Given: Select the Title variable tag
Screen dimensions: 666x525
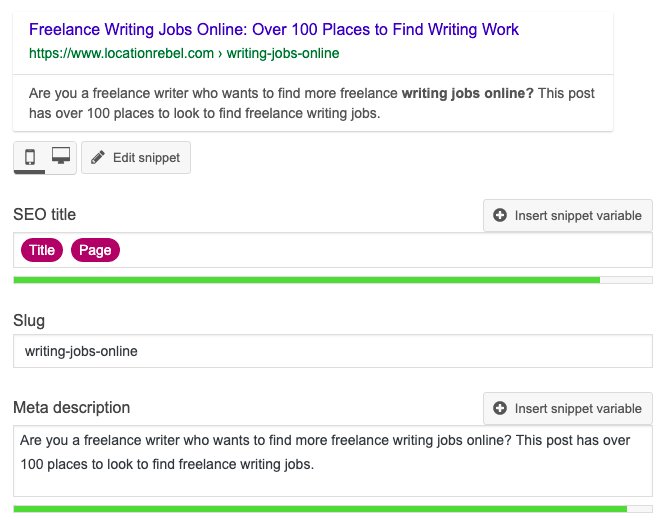Looking at the screenshot, I should 42,250.
